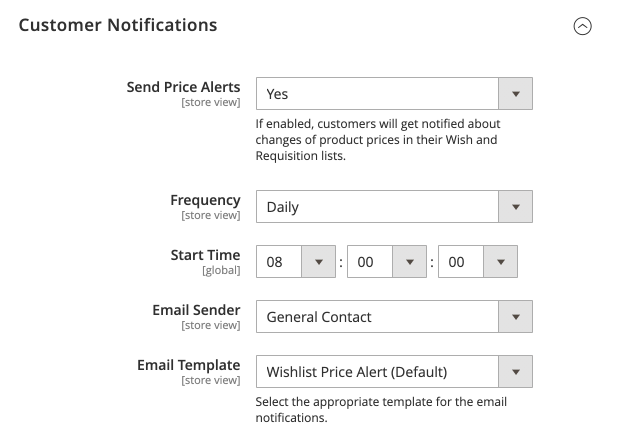Click the Email Template dropdown arrow
The height and width of the screenshot is (446, 621).
click(515, 372)
